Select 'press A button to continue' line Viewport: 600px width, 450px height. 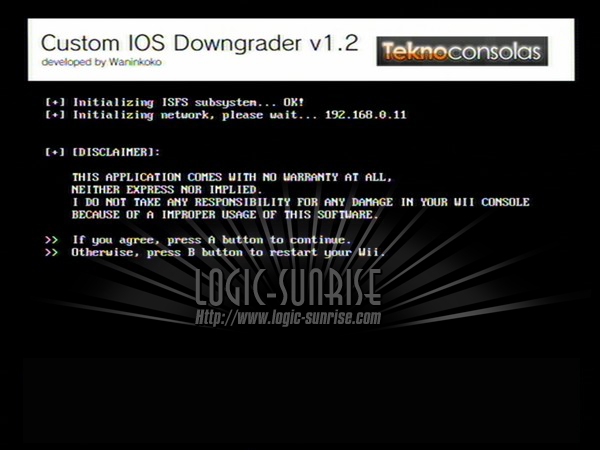[259, 240]
